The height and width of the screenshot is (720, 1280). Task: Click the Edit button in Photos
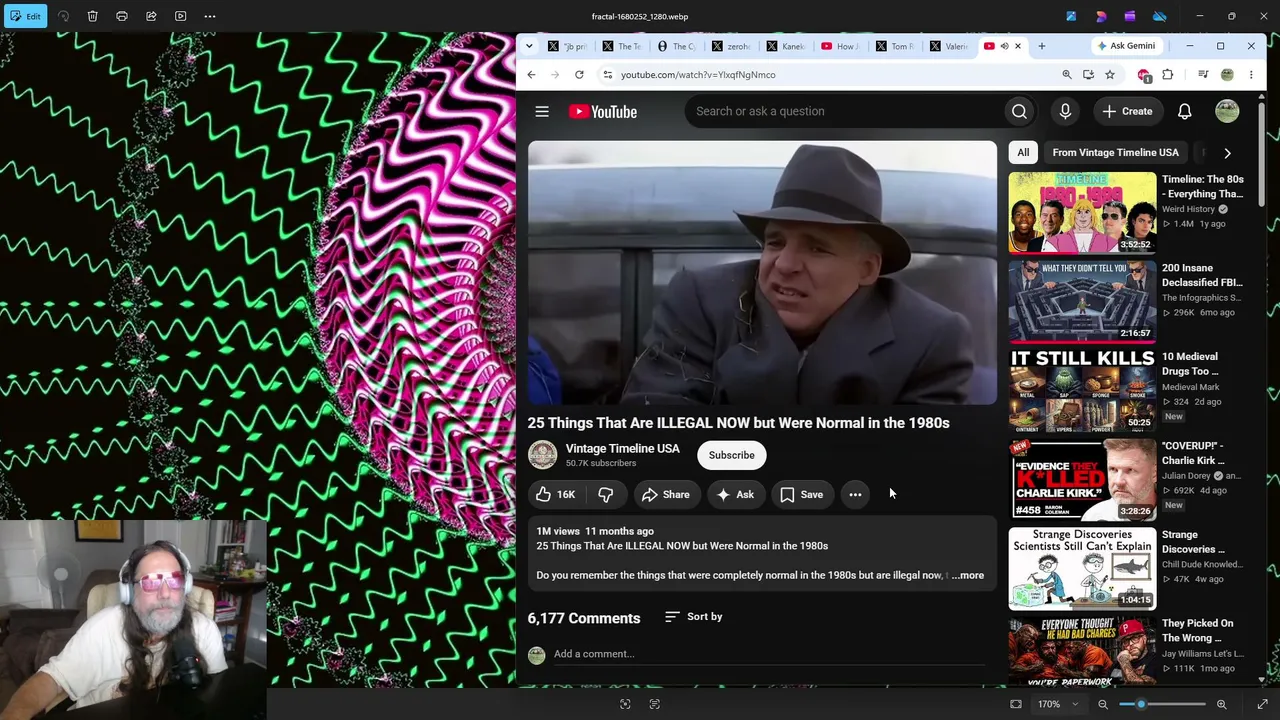point(24,16)
